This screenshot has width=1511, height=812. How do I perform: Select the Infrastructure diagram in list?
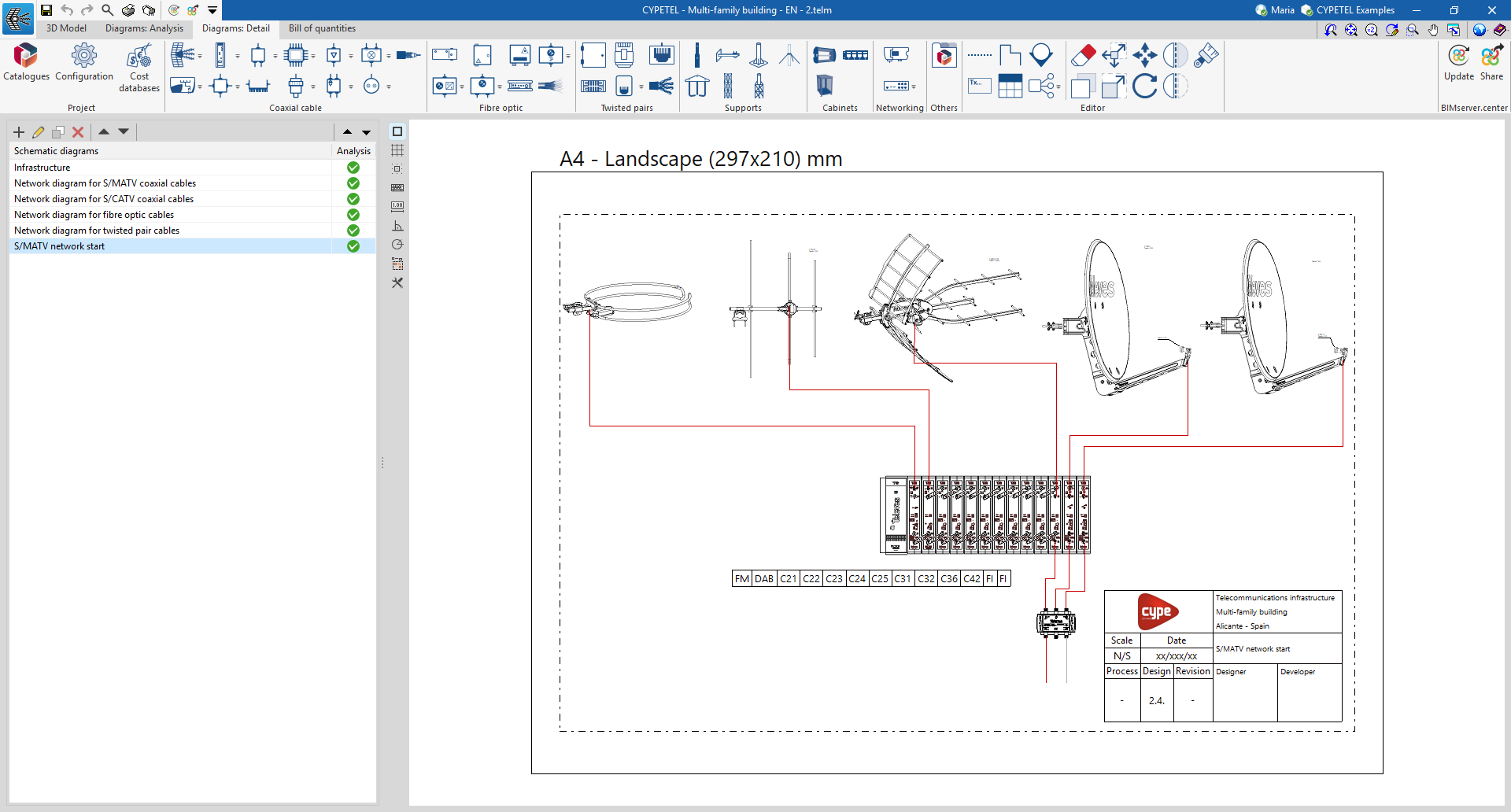tap(42, 168)
